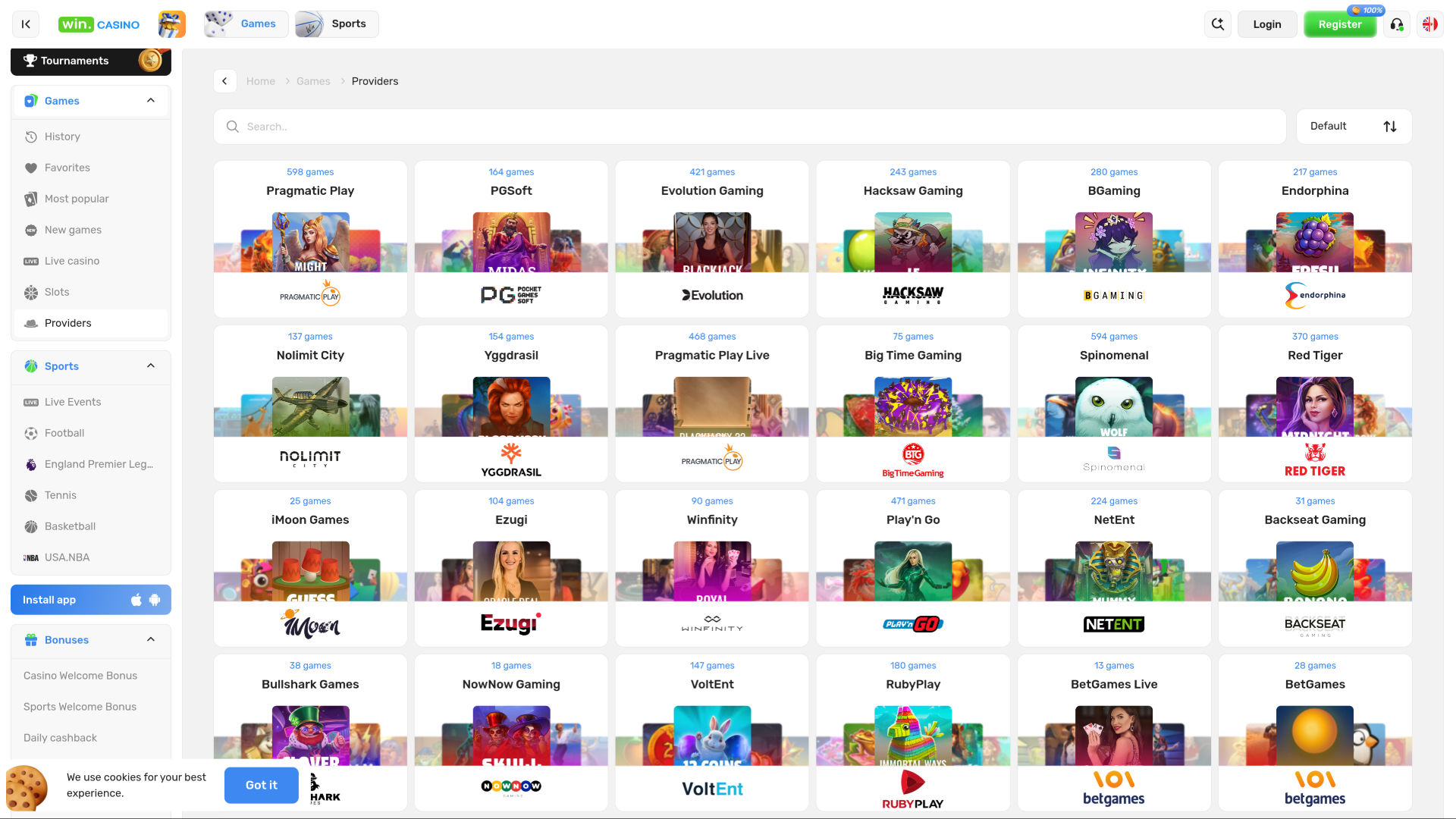
Task: Open the Red Tiger provider card
Action: click(1315, 403)
